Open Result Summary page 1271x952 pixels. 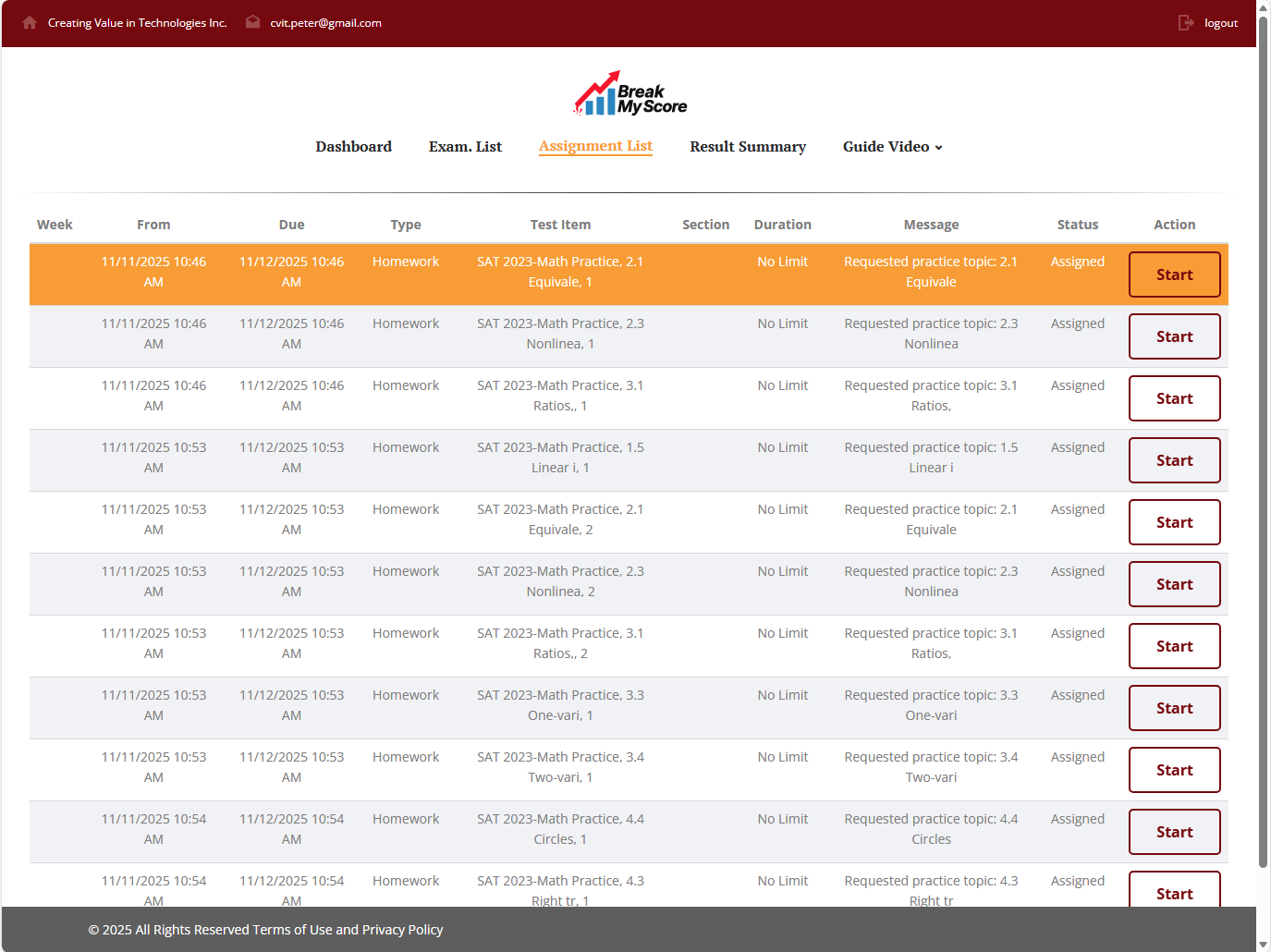point(747,147)
